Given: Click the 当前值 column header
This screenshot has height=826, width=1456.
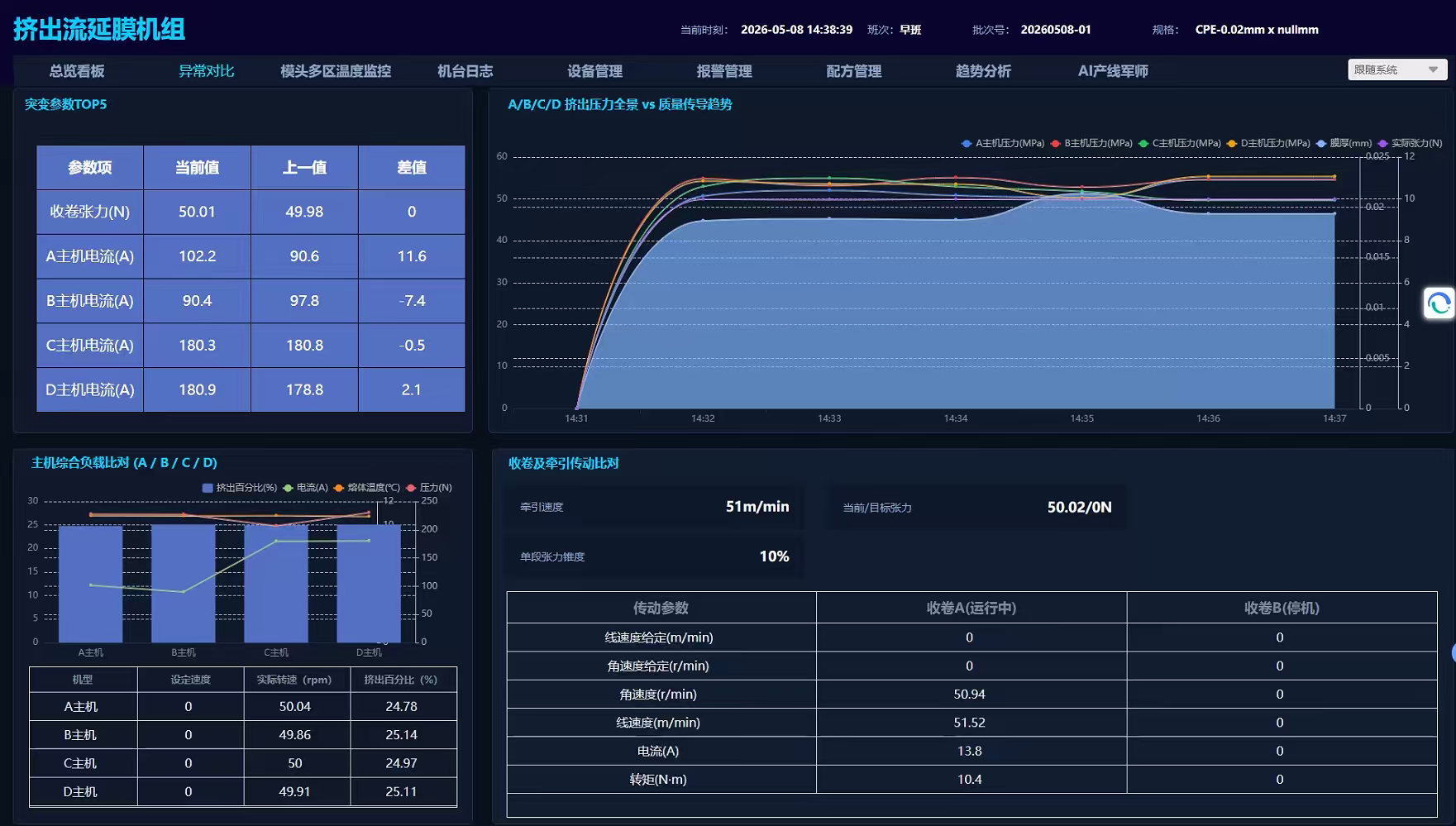Looking at the screenshot, I should pyautogui.click(x=197, y=168).
